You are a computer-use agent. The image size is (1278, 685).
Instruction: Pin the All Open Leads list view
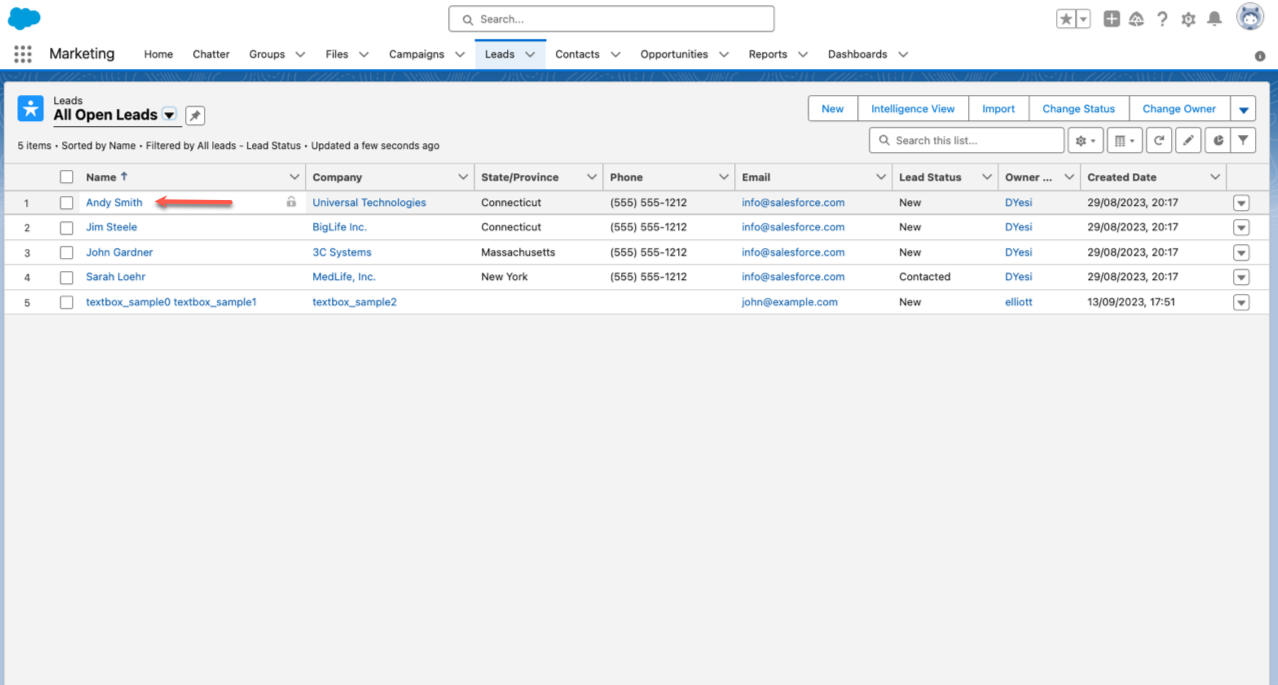pyautogui.click(x=195, y=116)
